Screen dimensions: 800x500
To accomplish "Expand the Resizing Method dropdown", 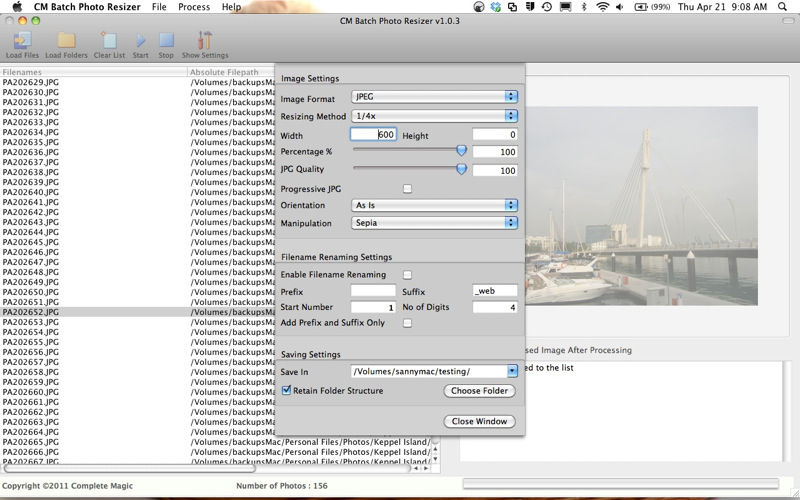I will click(434, 116).
